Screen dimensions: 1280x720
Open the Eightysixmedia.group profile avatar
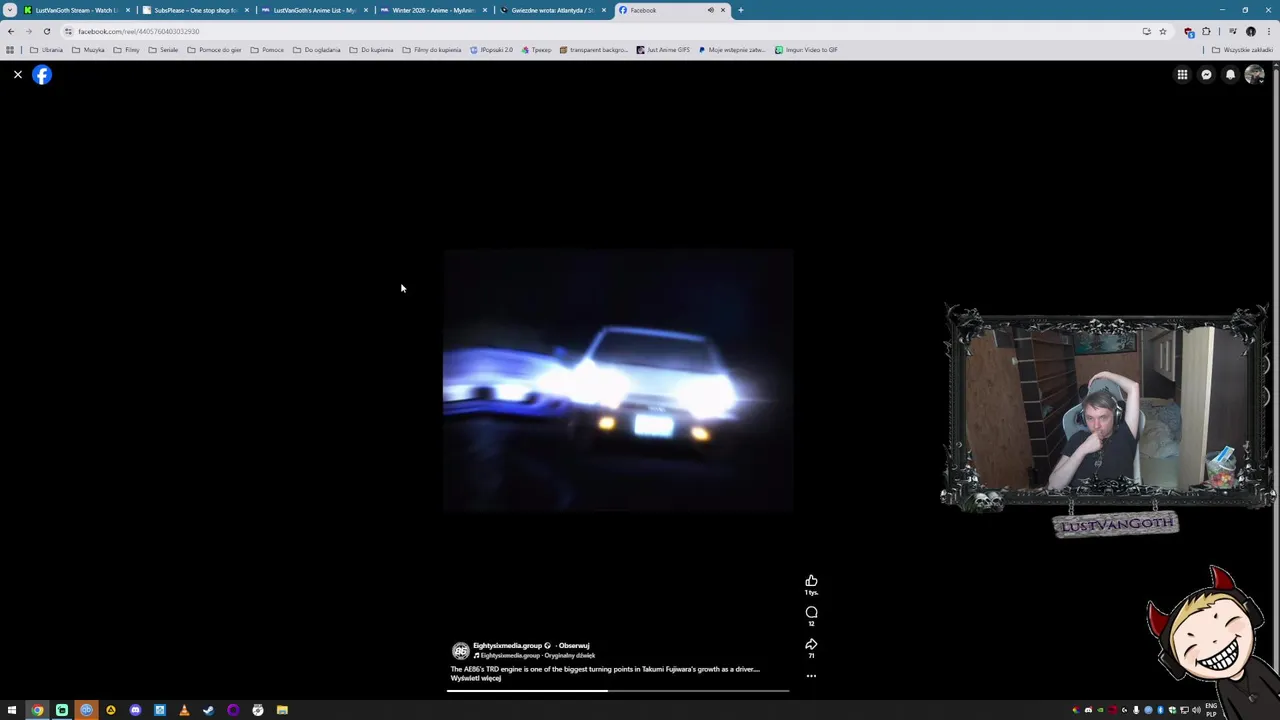(460, 650)
